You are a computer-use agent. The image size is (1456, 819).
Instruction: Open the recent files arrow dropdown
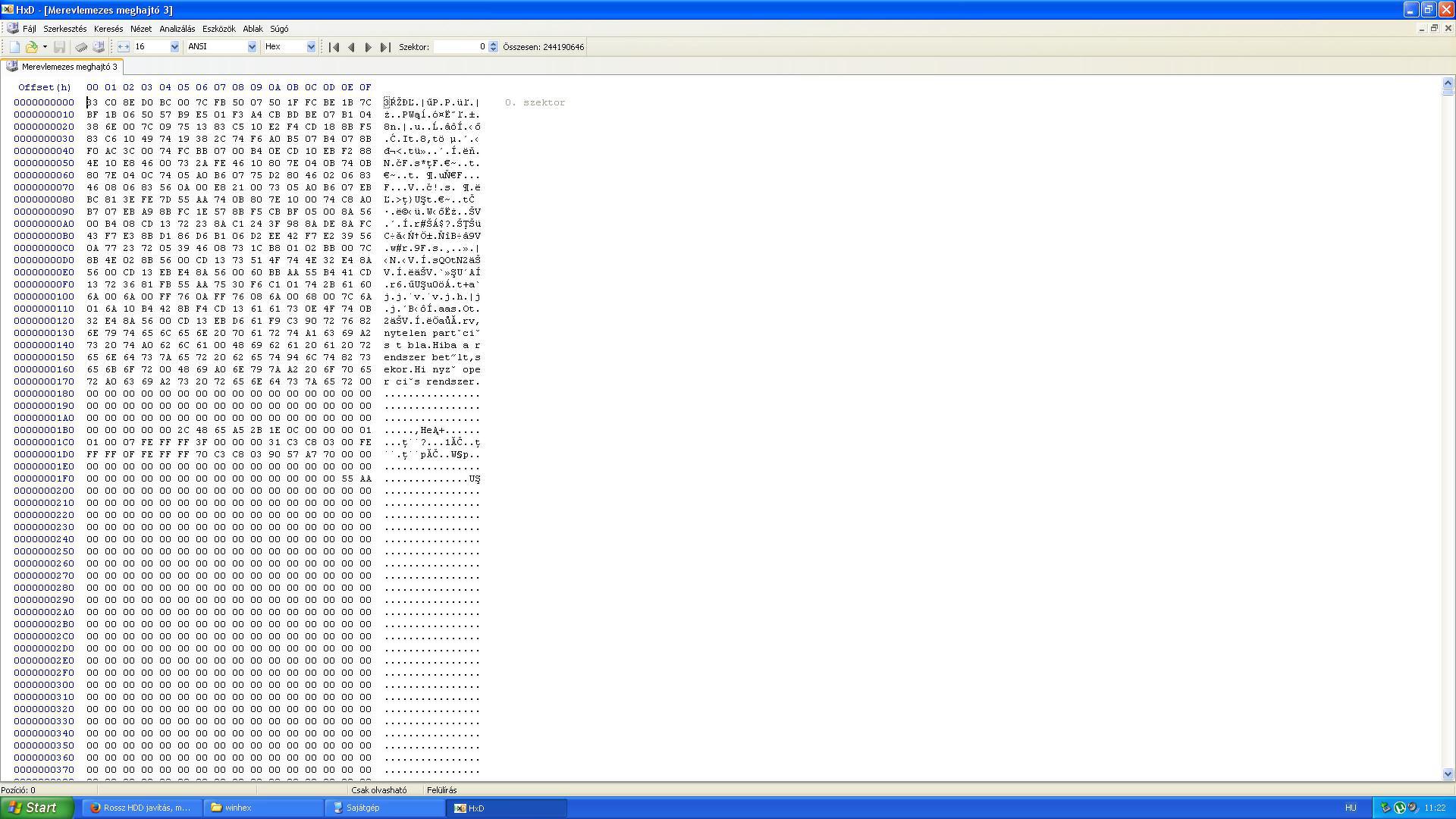pyautogui.click(x=45, y=47)
